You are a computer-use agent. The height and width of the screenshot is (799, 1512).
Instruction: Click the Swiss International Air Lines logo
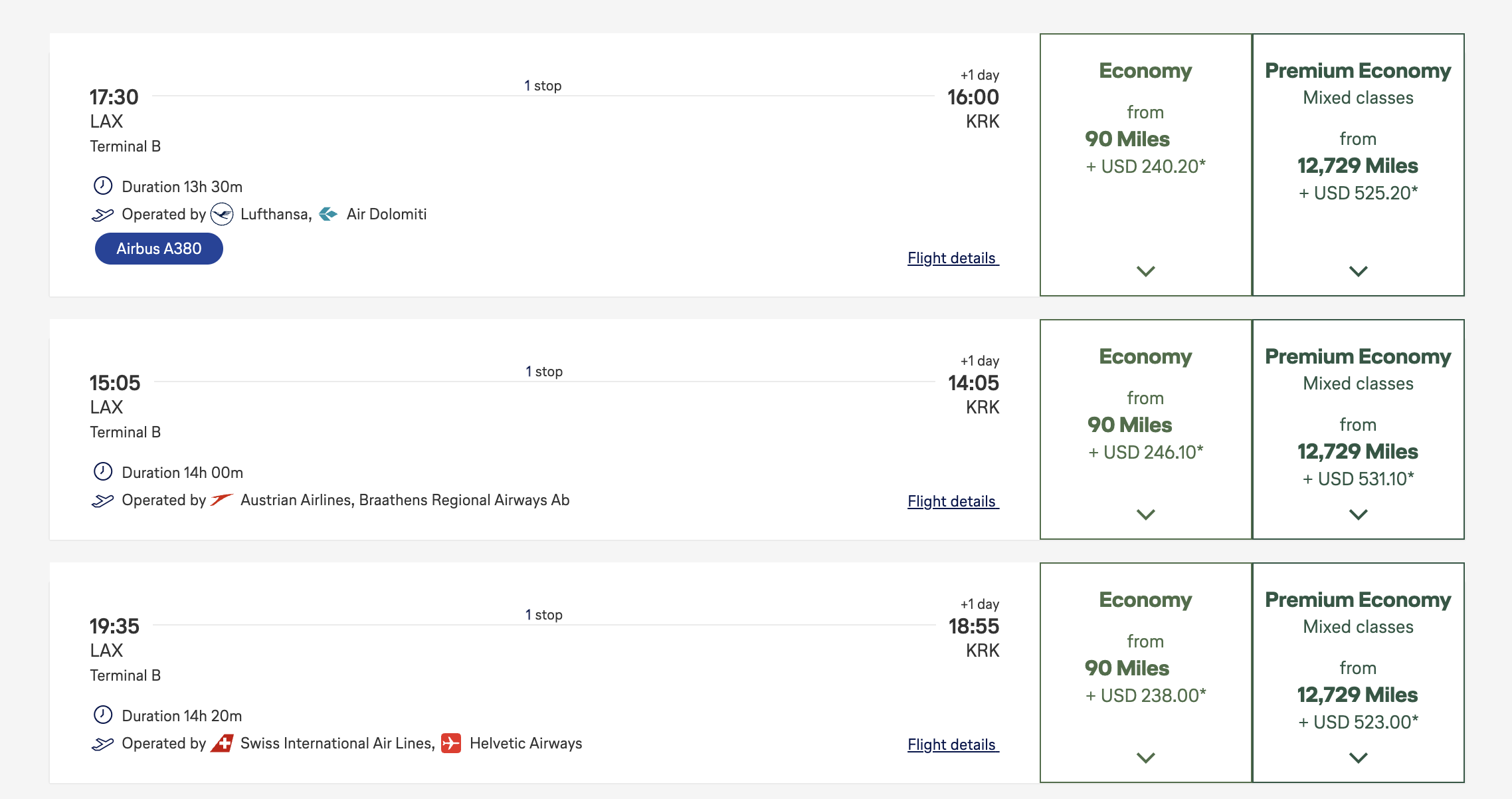point(222,743)
